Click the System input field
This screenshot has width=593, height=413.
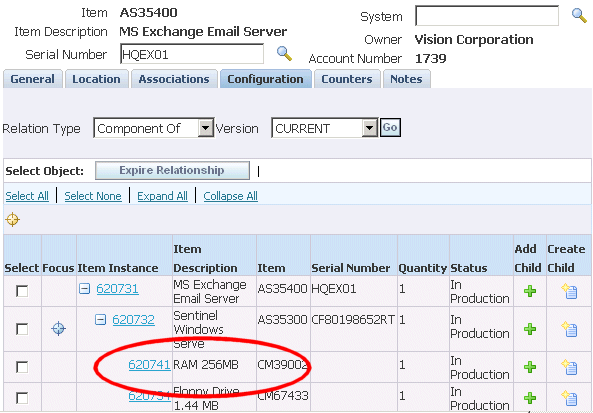click(487, 16)
